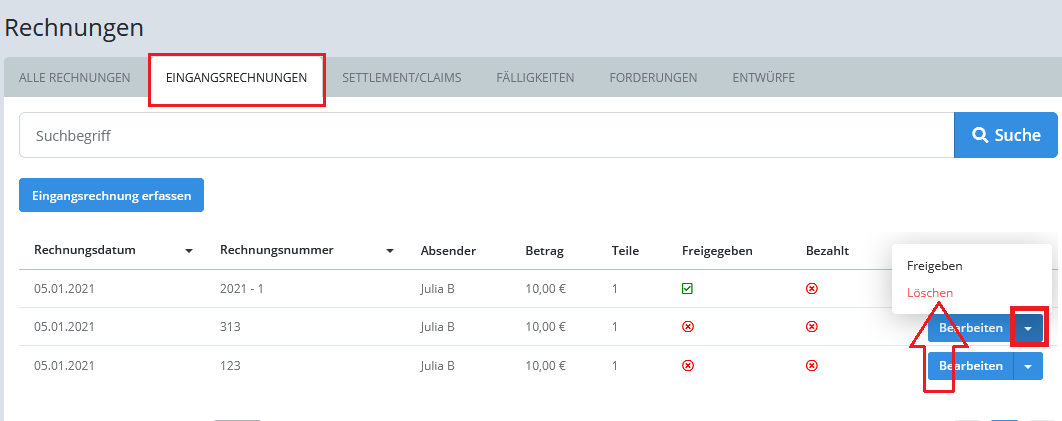Choose Löschen from the dropdown menu
This screenshot has width=1062, height=421.
(x=930, y=293)
